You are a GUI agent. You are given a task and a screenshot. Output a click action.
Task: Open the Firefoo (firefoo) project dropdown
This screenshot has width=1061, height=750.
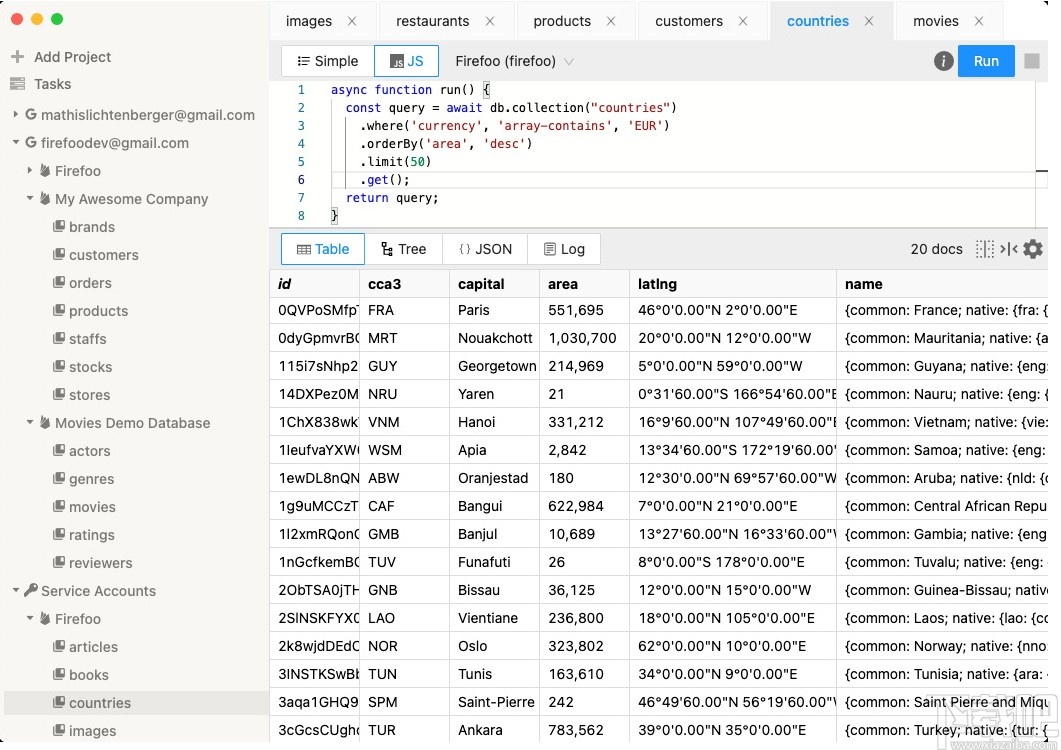tap(514, 61)
